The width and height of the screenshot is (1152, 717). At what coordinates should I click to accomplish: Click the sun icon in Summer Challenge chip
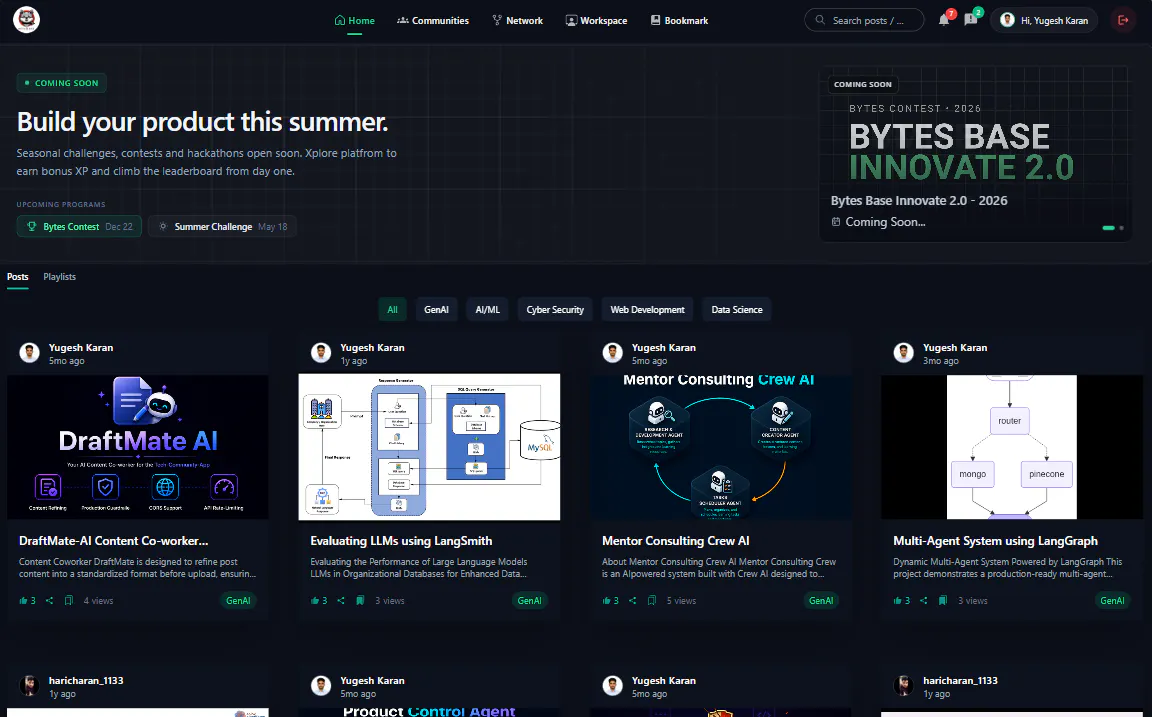pyautogui.click(x=163, y=226)
